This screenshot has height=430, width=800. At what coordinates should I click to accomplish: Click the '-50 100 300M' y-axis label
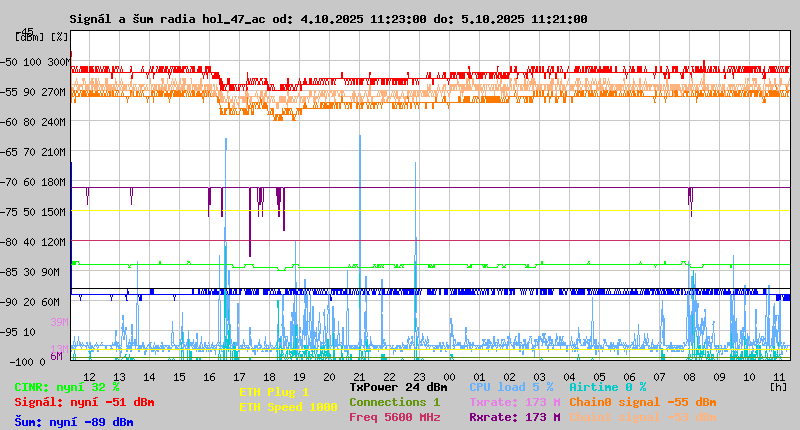pyautogui.click(x=34, y=62)
